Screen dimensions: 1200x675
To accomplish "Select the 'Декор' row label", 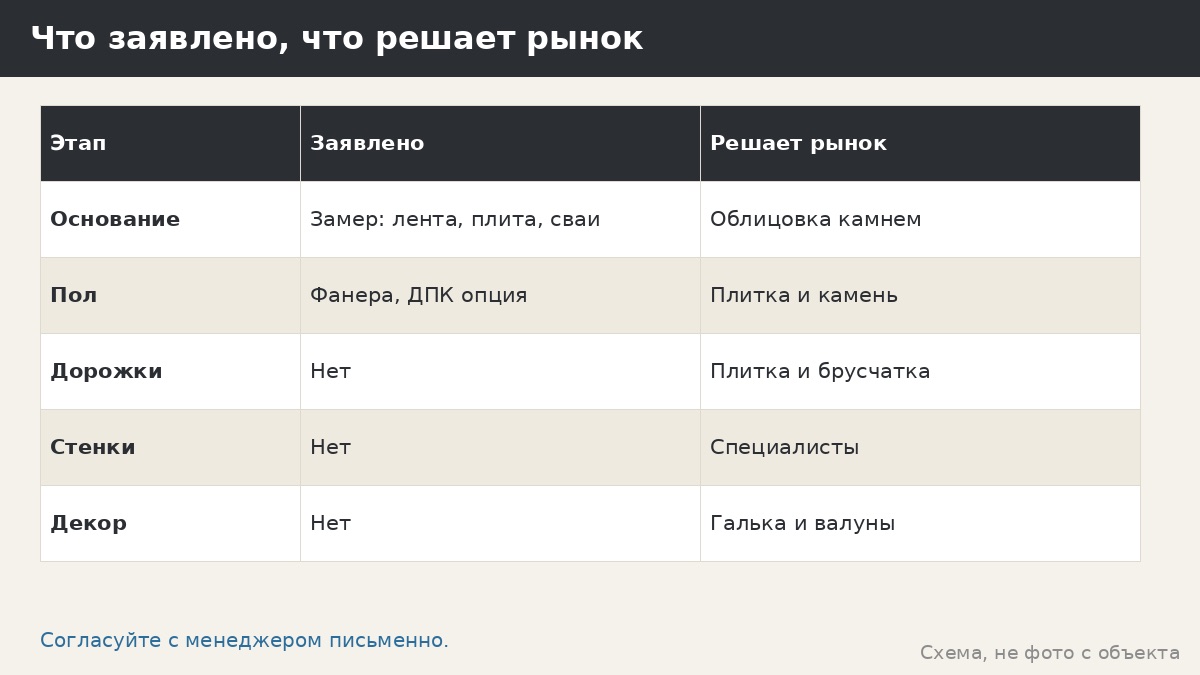I will pyautogui.click(x=170, y=523).
